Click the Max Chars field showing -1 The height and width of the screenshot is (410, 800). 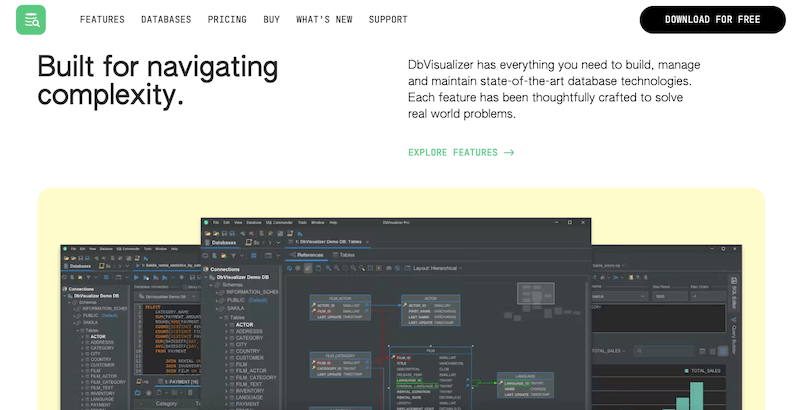click(708, 296)
